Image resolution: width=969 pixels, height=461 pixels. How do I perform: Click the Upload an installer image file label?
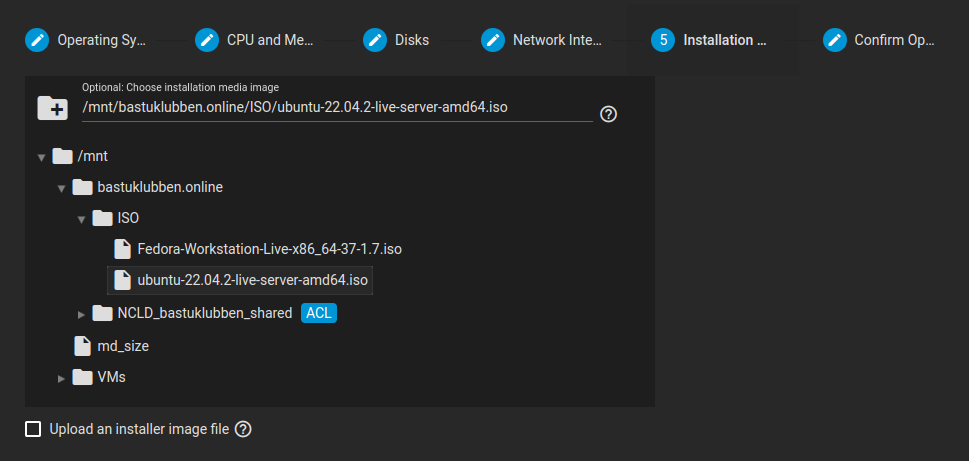click(139, 429)
